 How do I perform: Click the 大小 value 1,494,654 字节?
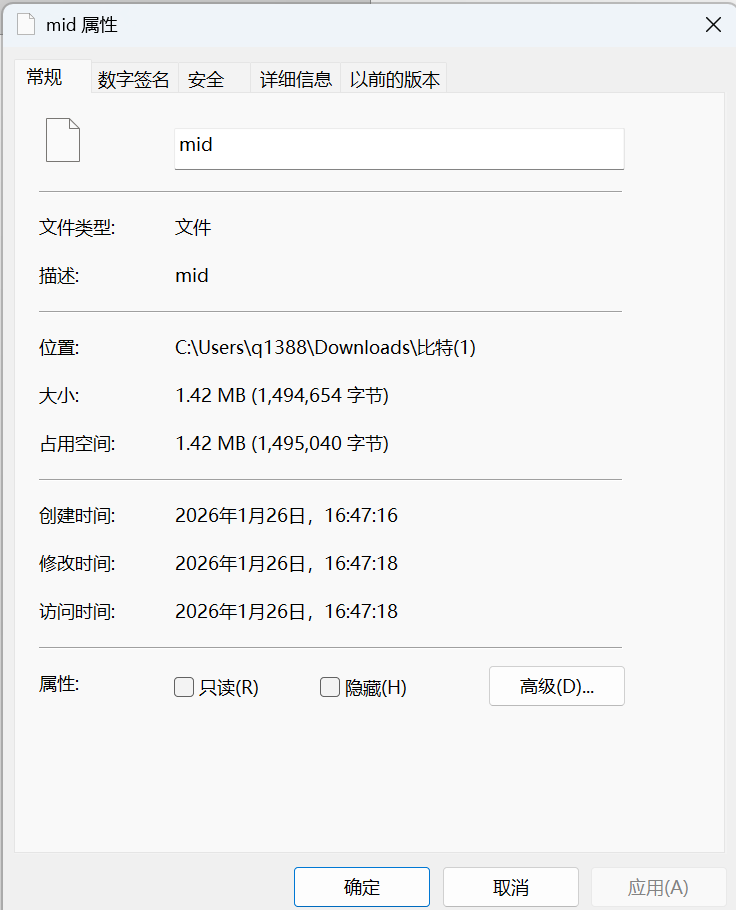coord(282,396)
